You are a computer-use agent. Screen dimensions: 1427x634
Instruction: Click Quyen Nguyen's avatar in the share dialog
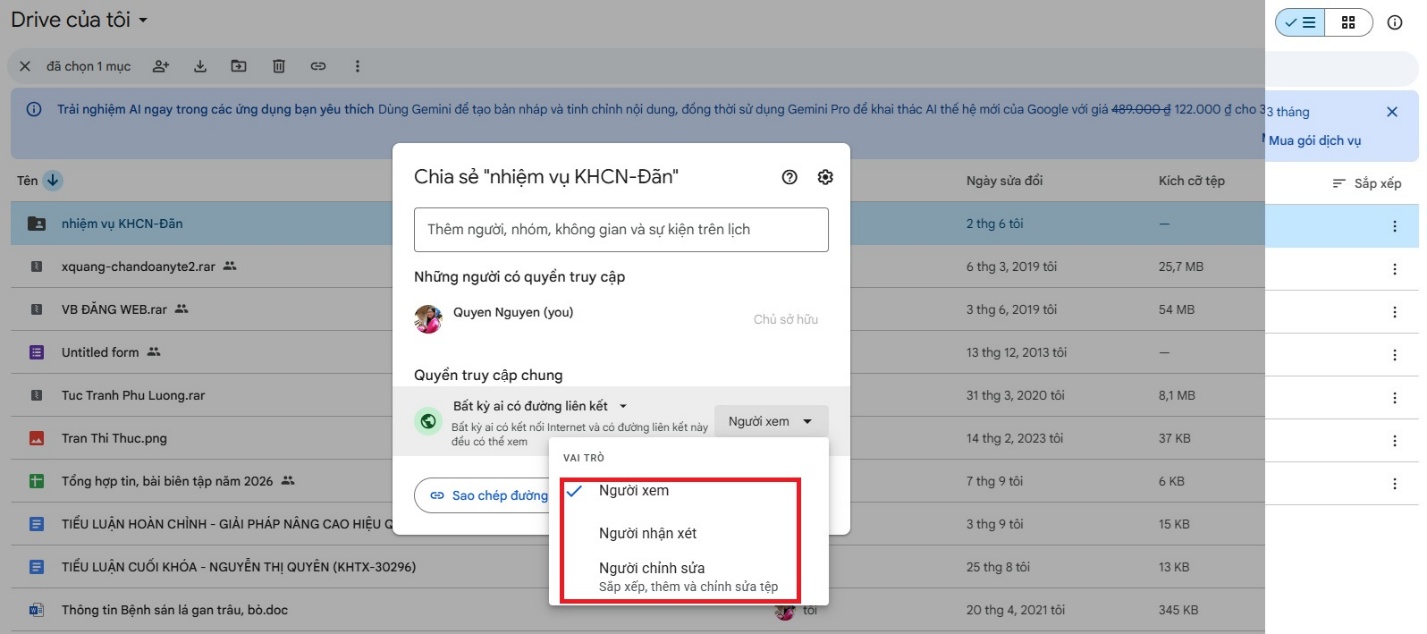tap(428, 319)
